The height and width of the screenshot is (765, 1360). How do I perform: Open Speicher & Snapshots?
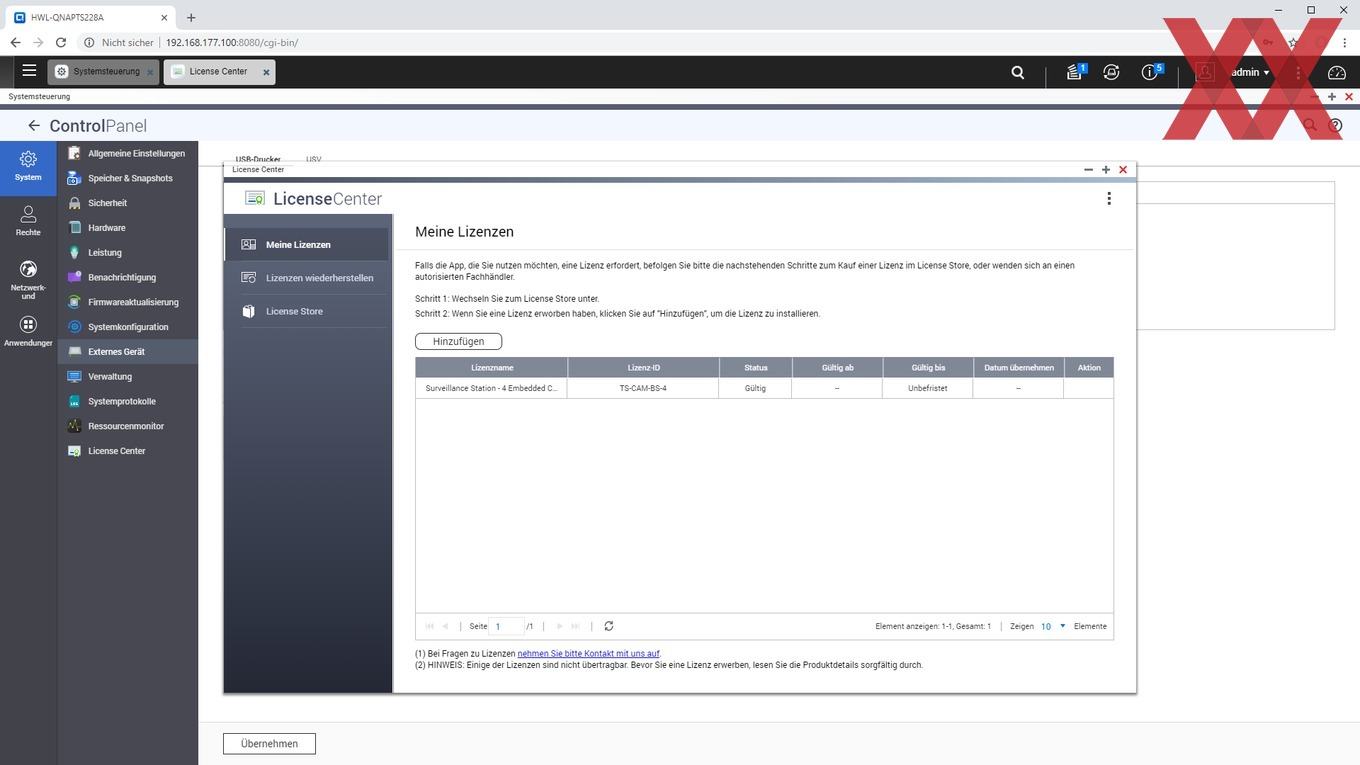(x=127, y=178)
